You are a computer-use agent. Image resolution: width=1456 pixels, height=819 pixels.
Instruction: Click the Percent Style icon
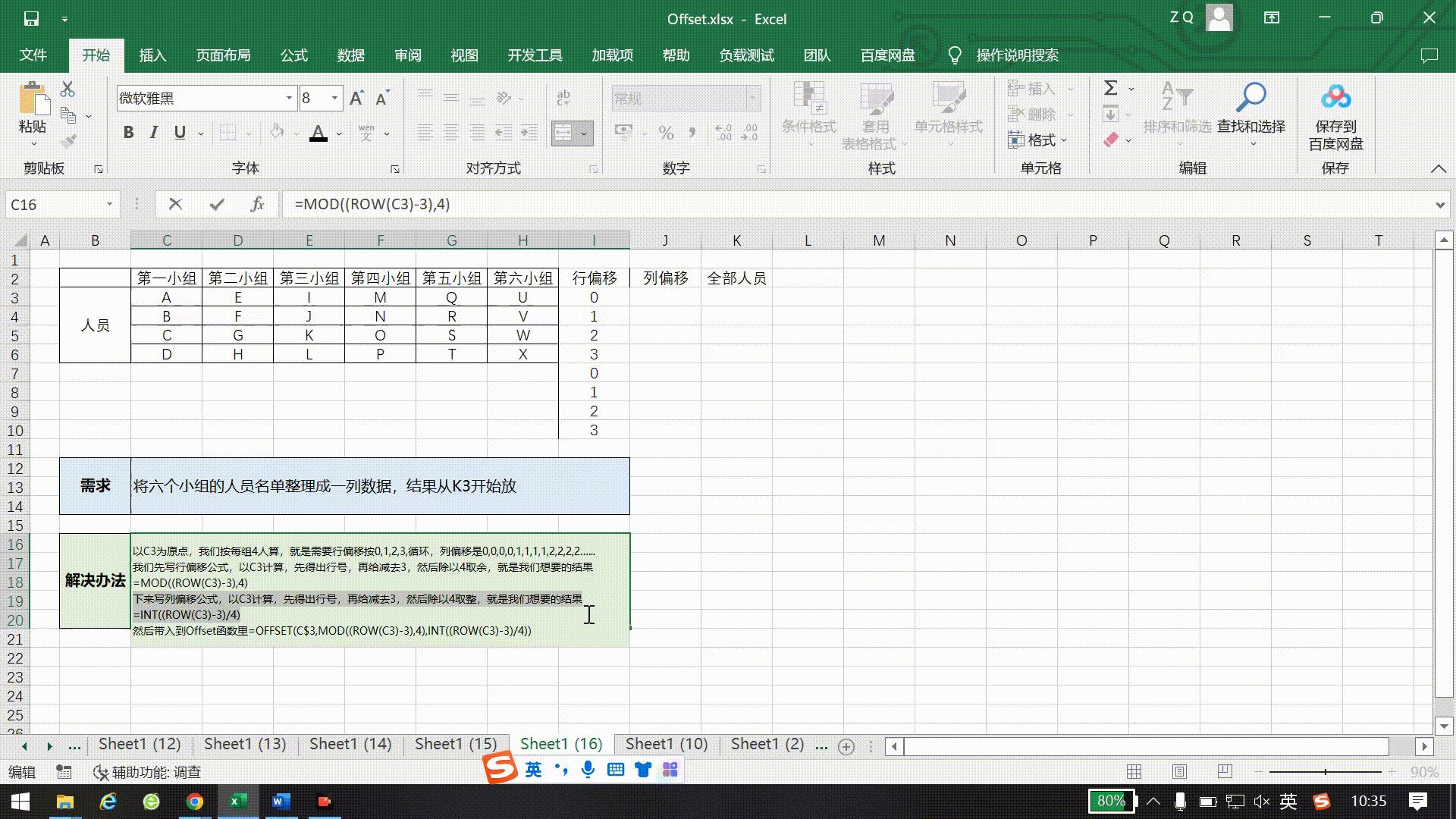pyautogui.click(x=666, y=133)
